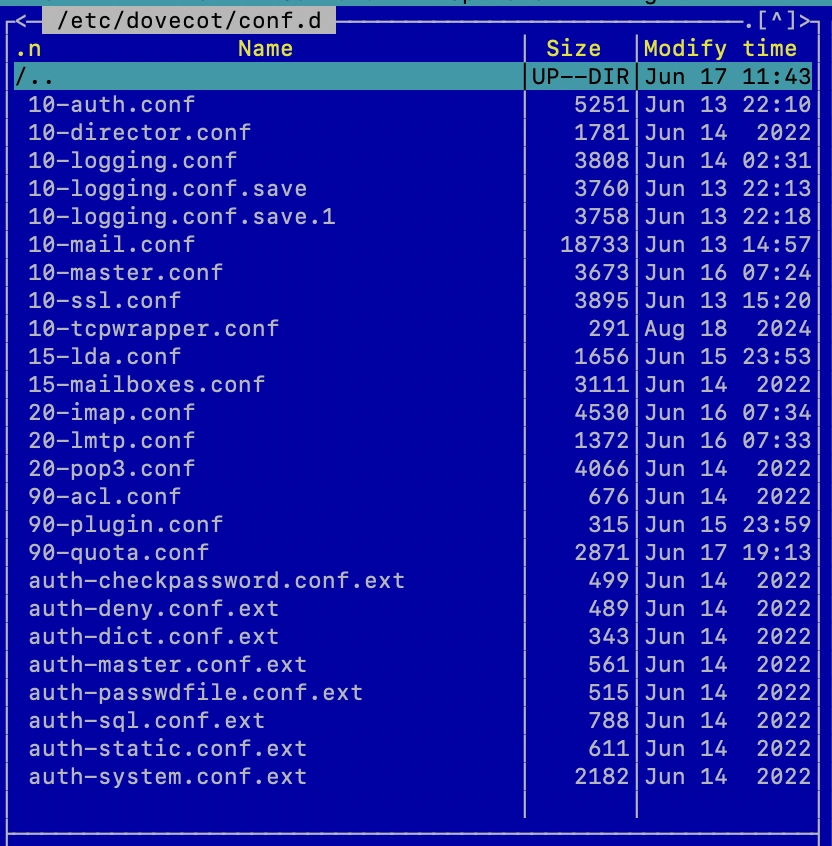The width and height of the screenshot is (832, 846).
Task: Highlight the 10-mail.conf file
Action: (111, 244)
